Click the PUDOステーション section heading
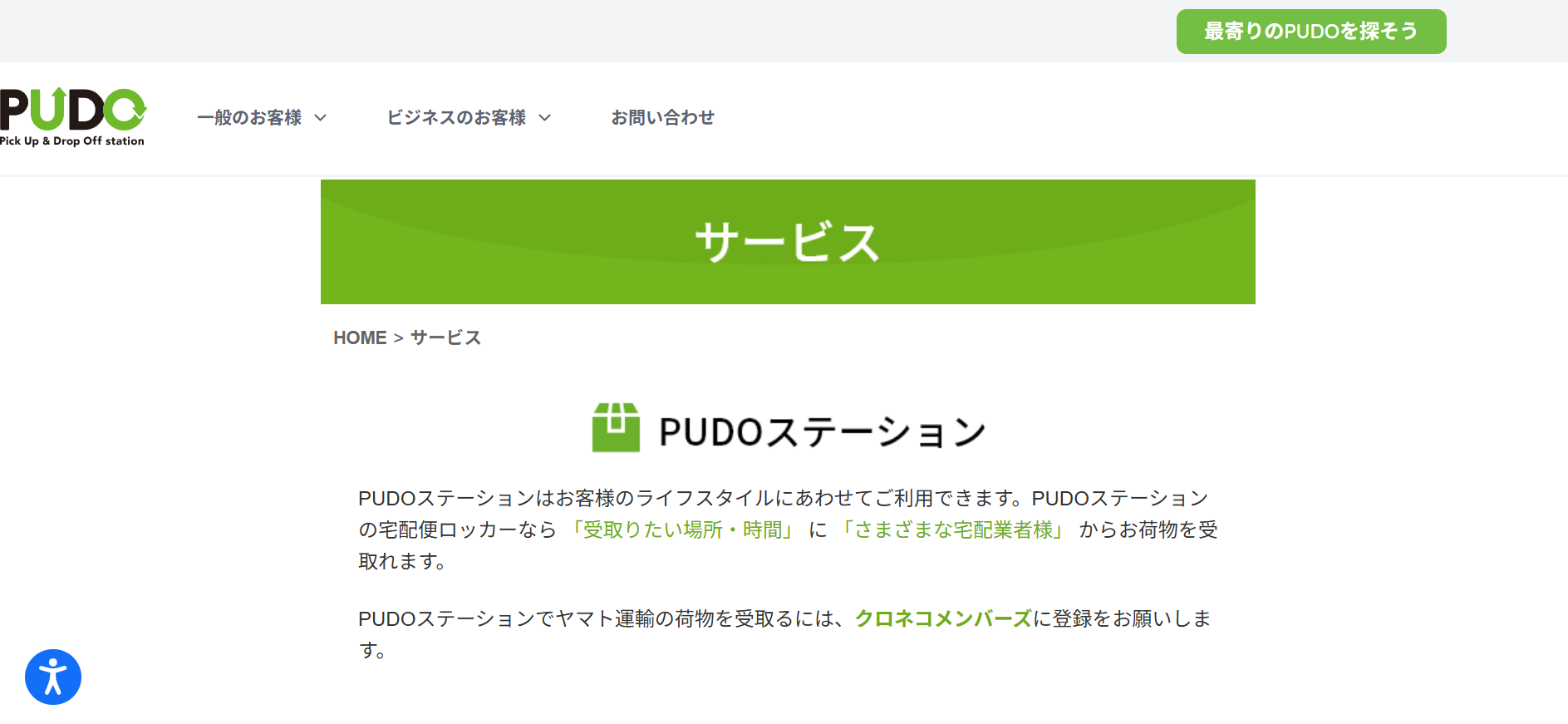1568x724 pixels. click(x=821, y=432)
